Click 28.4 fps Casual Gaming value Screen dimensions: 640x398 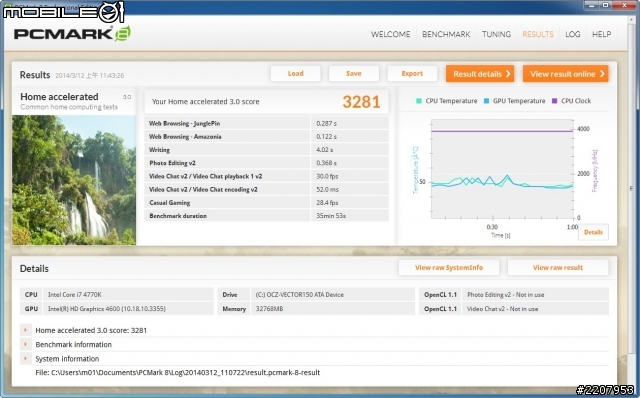pyautogui.click(x=327, y=202)
